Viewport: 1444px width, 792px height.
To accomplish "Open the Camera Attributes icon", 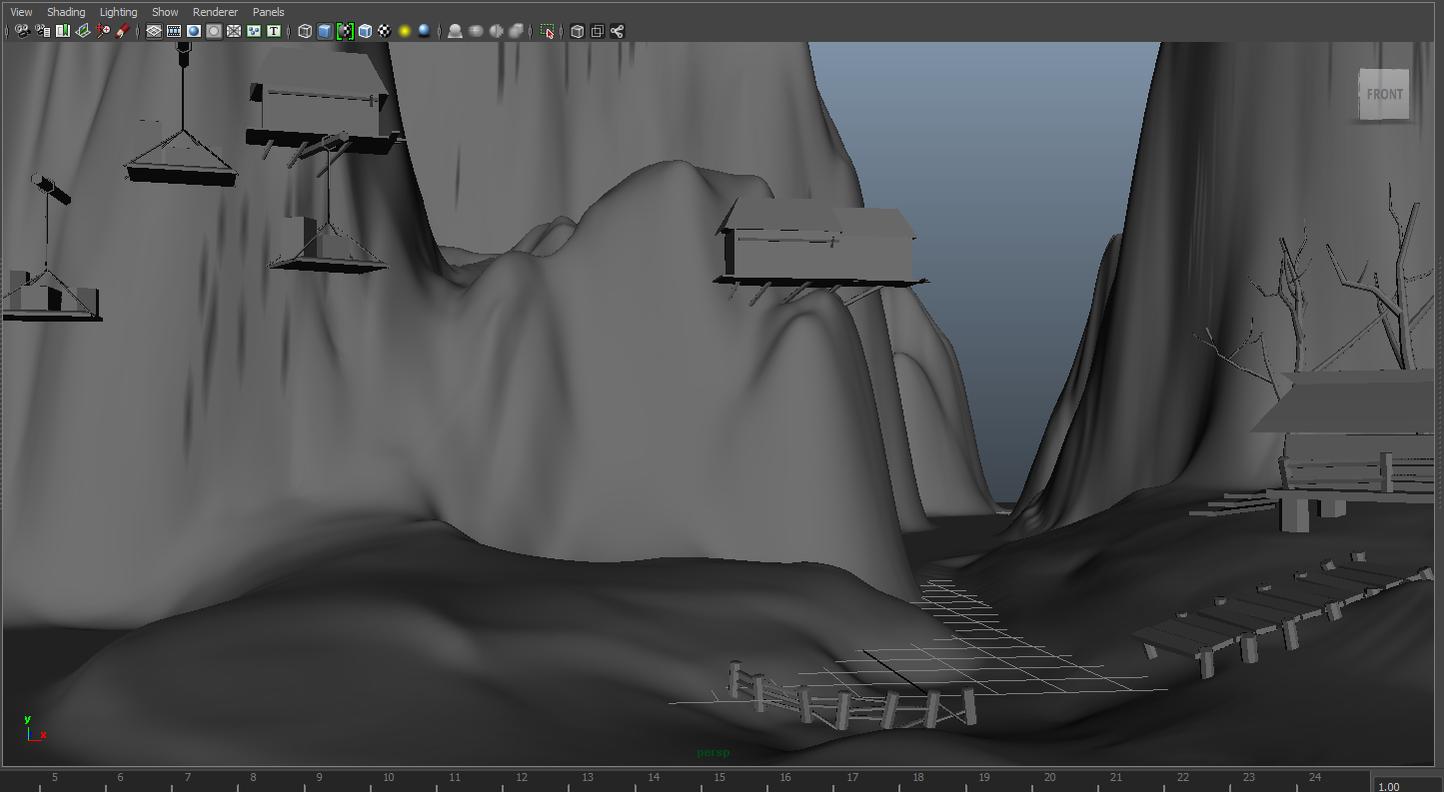I will pos(42,31).
